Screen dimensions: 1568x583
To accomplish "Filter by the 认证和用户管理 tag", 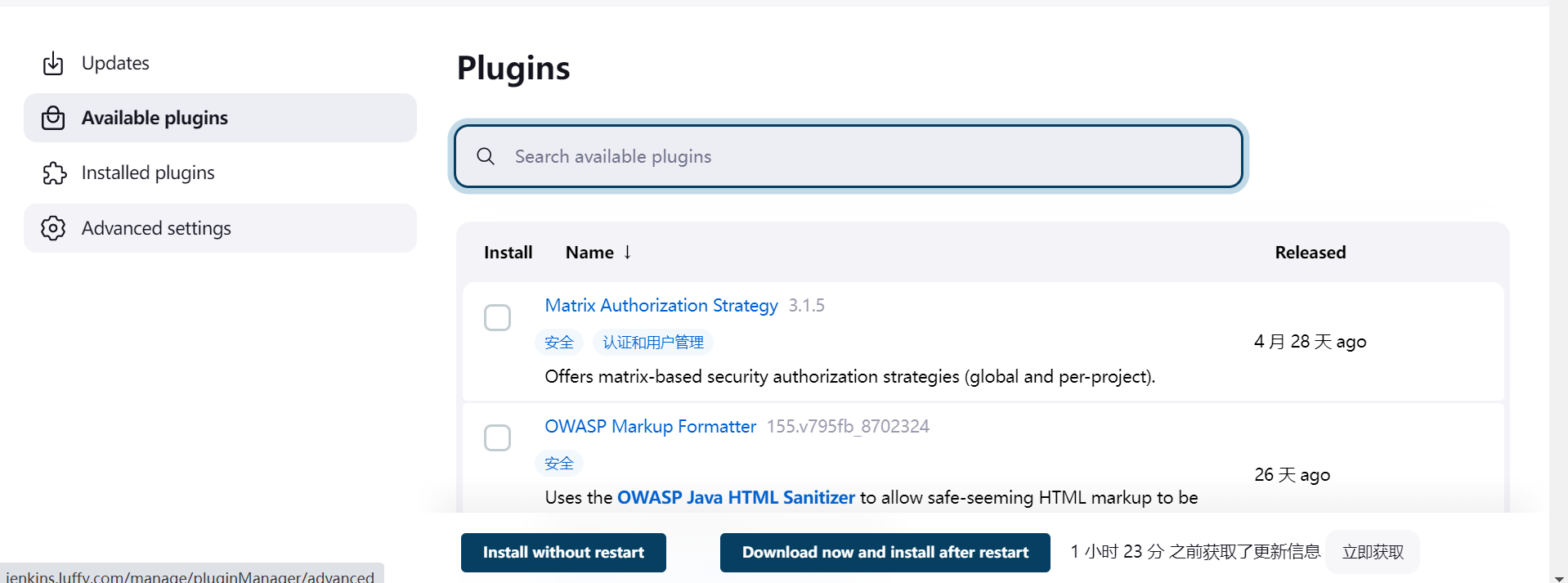I will click(x=652, y=342).
